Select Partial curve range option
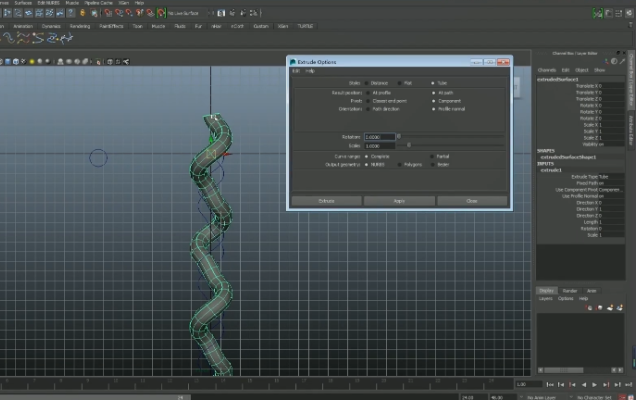Screen dimensions: 636x400 click(433, 156)
